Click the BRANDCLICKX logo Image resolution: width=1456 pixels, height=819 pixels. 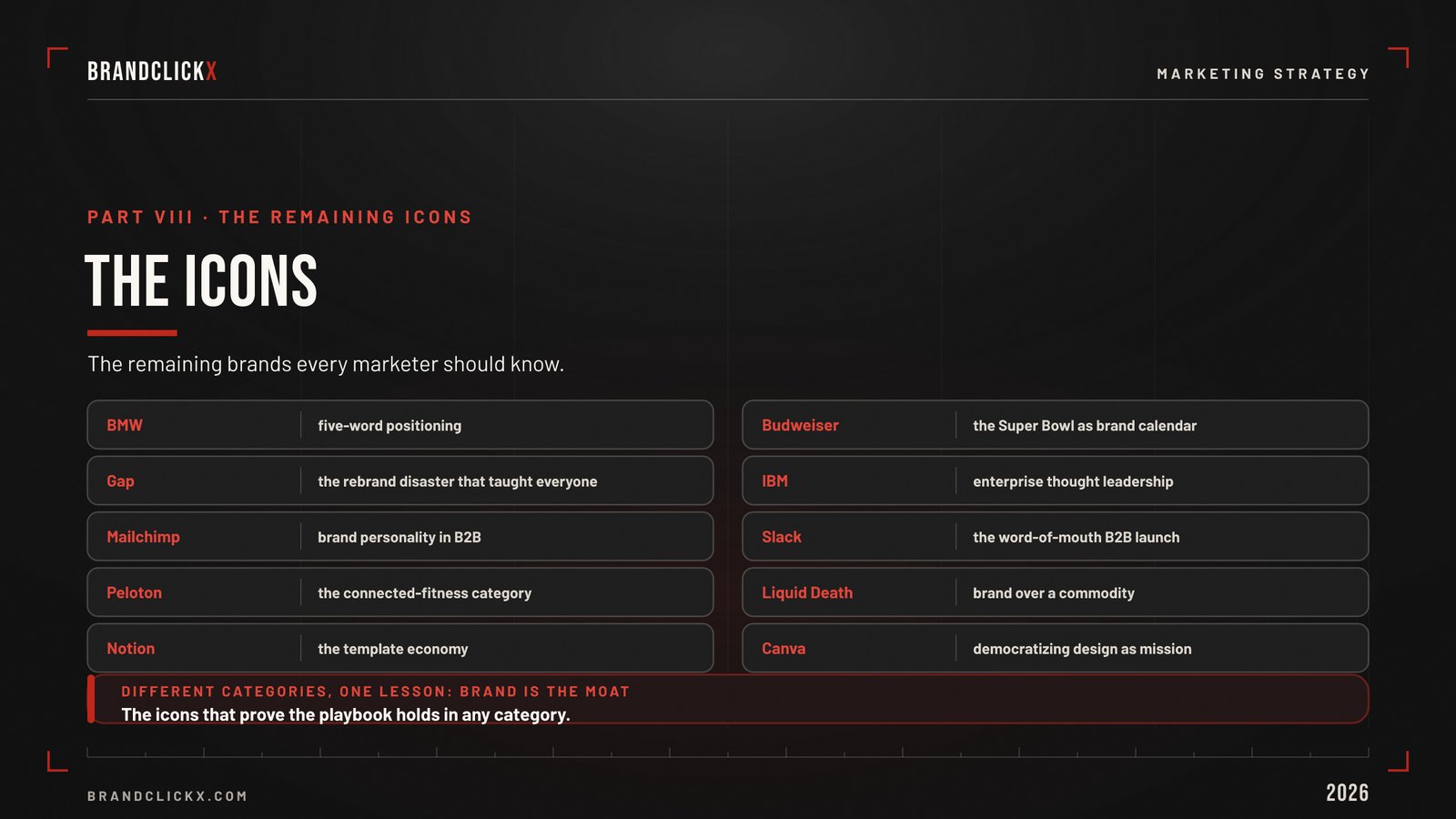click(152, 72)
